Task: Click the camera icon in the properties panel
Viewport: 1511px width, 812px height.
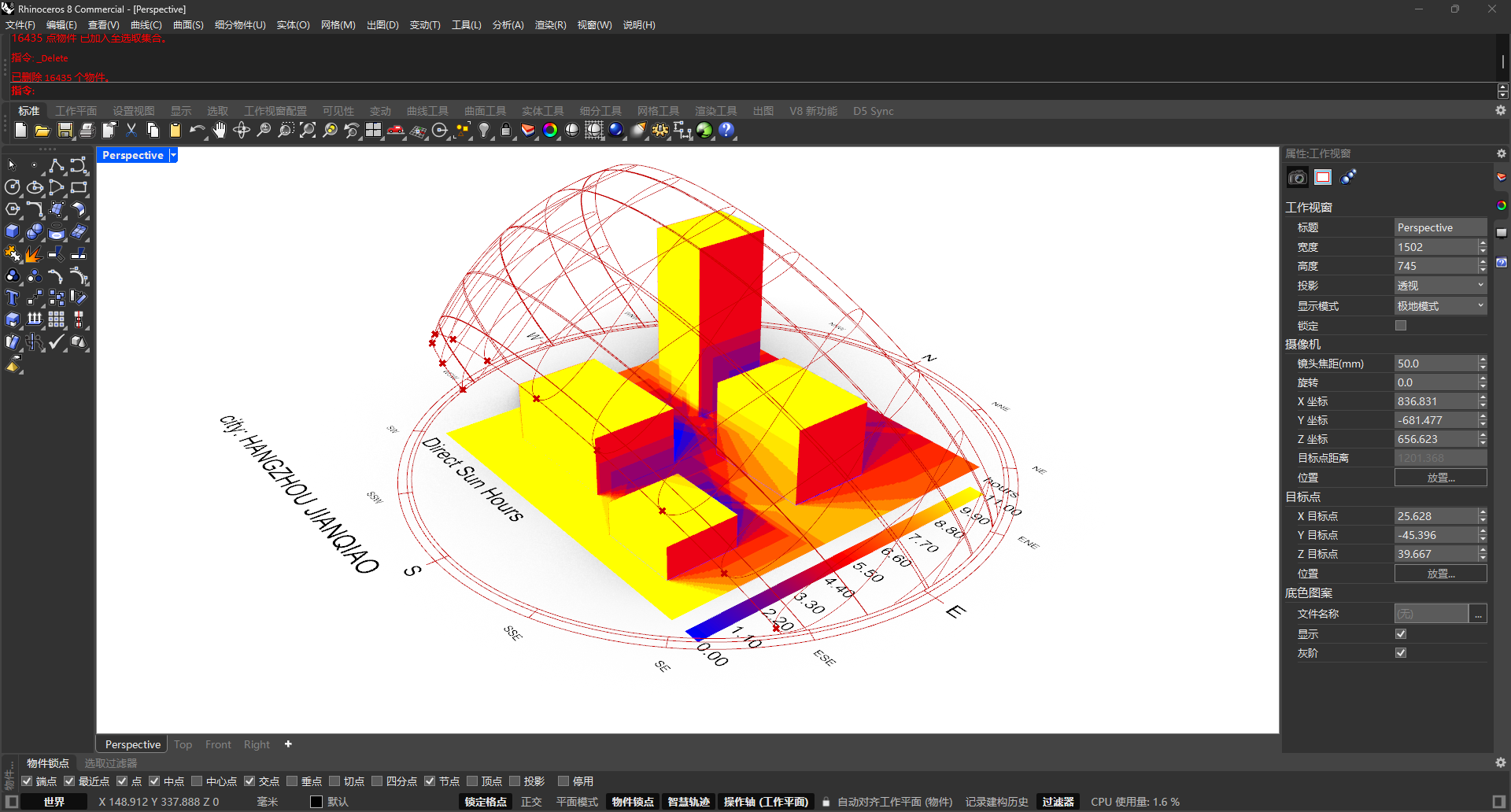Action: (x=1297, y=178)
